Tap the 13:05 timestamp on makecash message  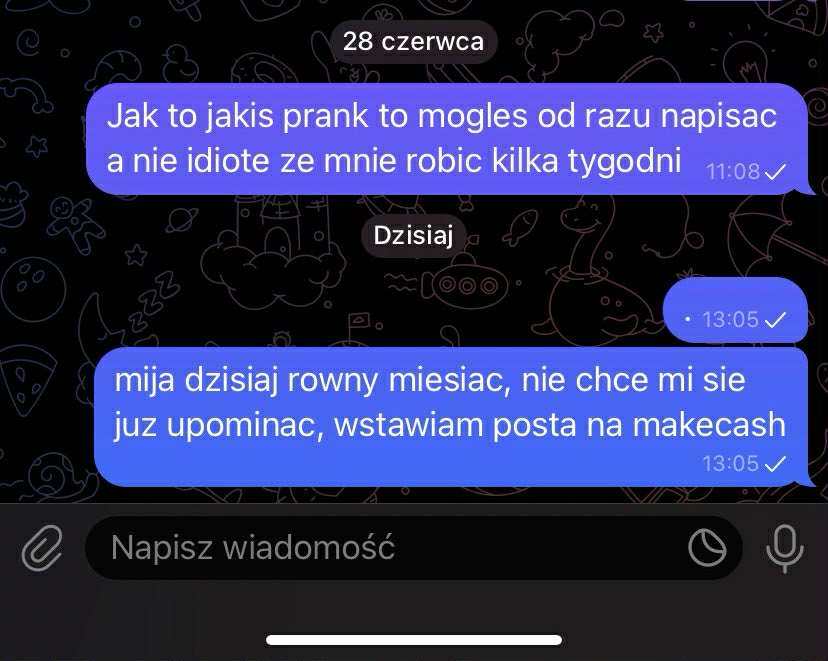[x=730, y=464]
